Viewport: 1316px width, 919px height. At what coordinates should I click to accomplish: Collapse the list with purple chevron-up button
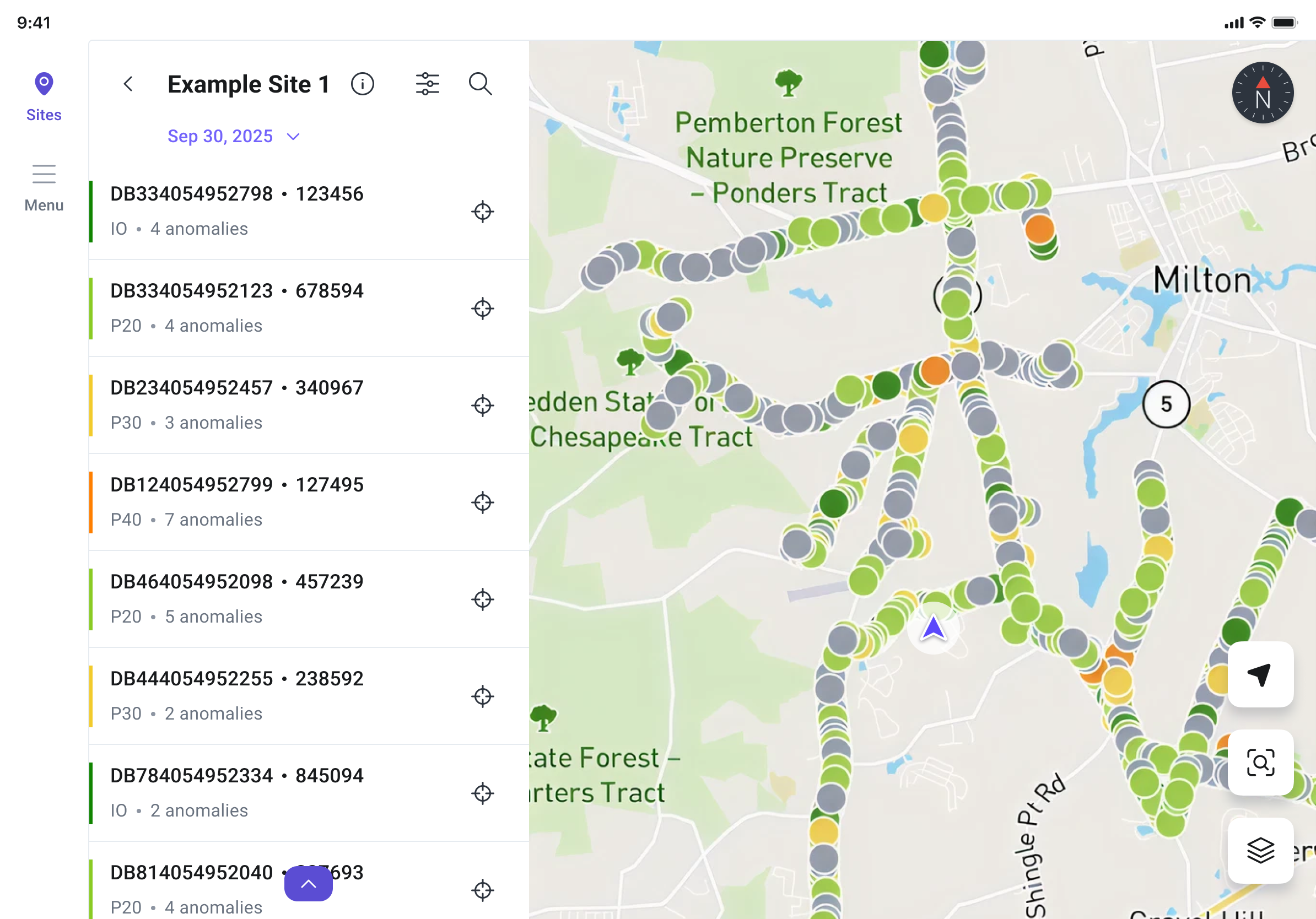click(x=309, y=884)
